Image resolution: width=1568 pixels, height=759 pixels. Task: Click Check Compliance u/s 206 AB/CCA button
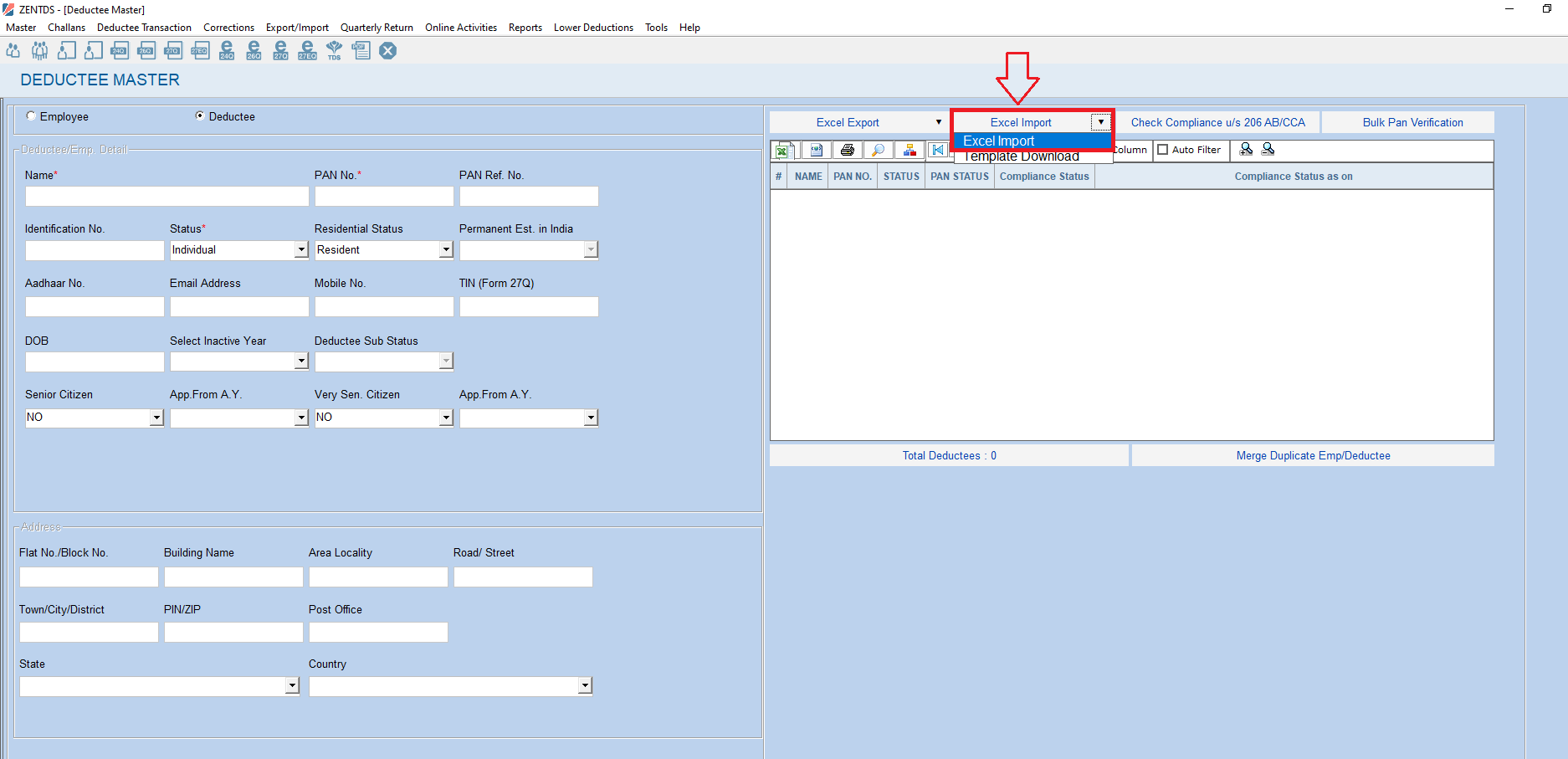1217,122
